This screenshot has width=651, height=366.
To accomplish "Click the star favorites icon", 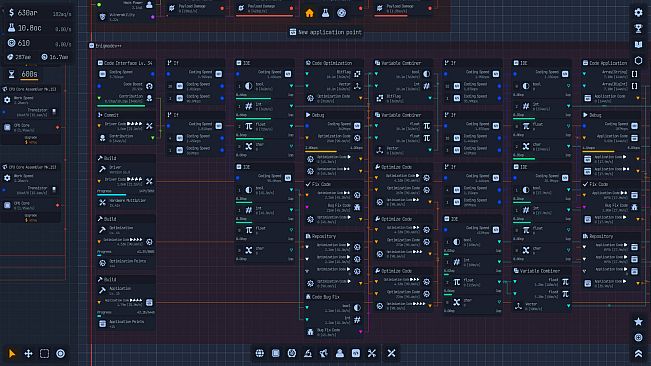I will tap(639, 321).
